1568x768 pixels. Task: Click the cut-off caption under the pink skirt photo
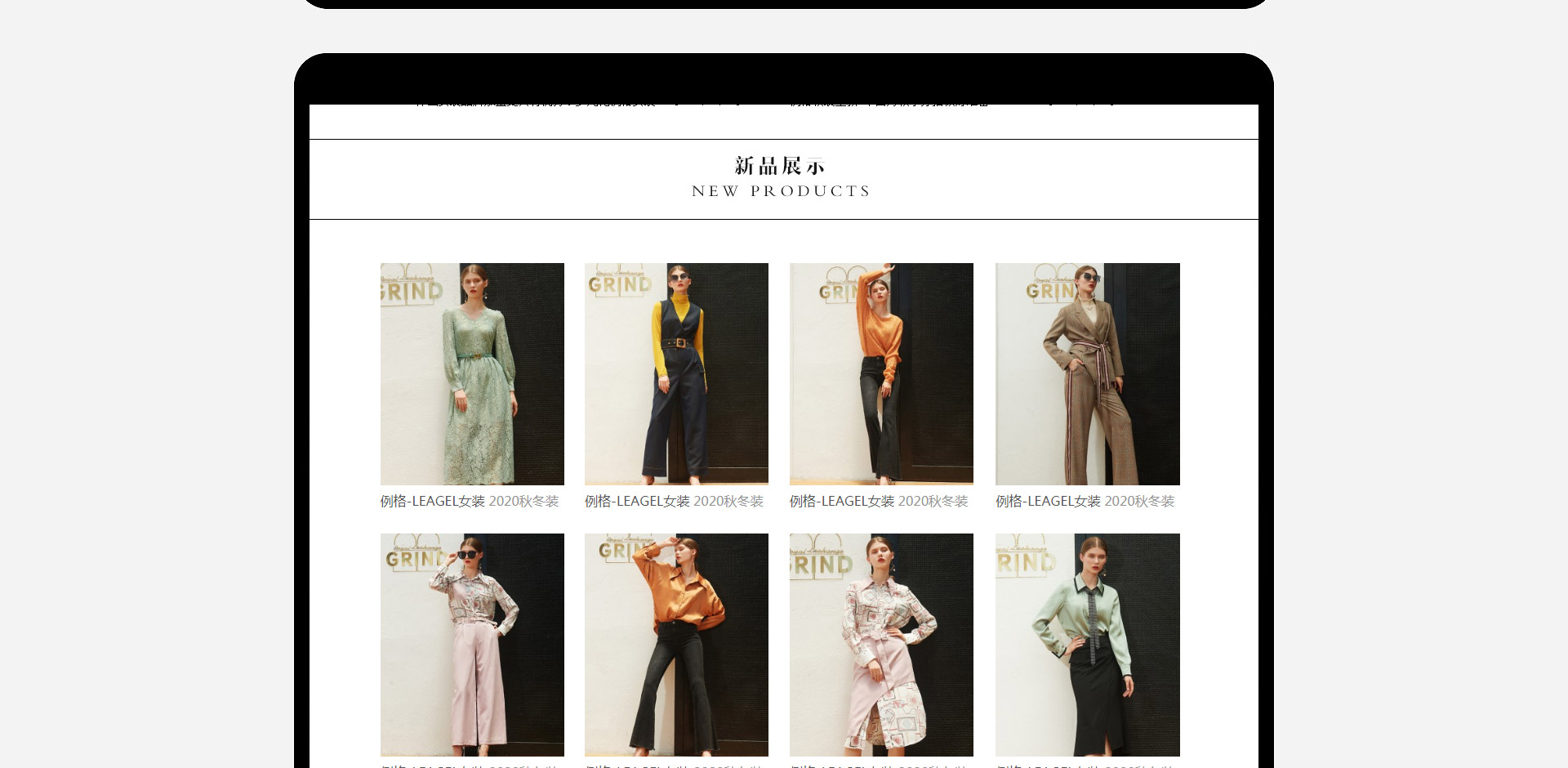(879, 766)
